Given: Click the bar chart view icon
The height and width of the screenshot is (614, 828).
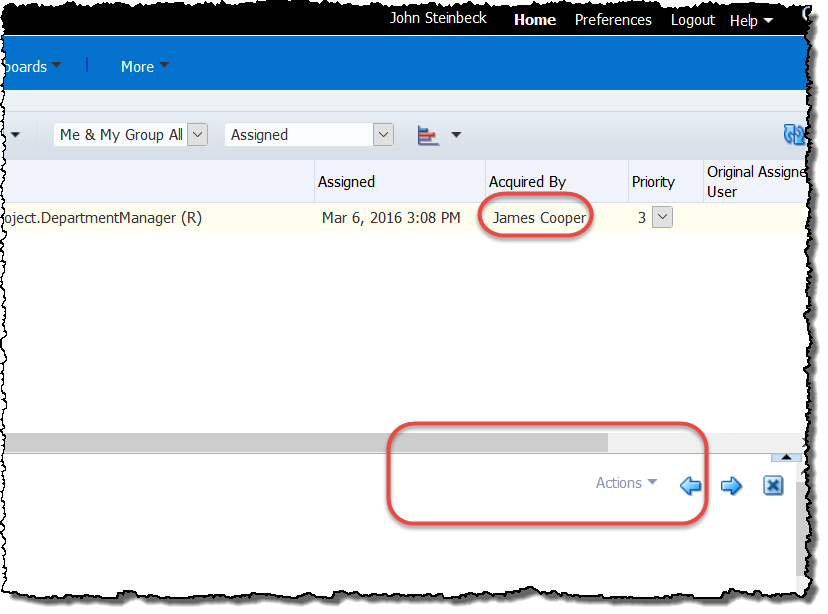Looking at the screenshot, I should pyautogui.click(x=429, y=135).
